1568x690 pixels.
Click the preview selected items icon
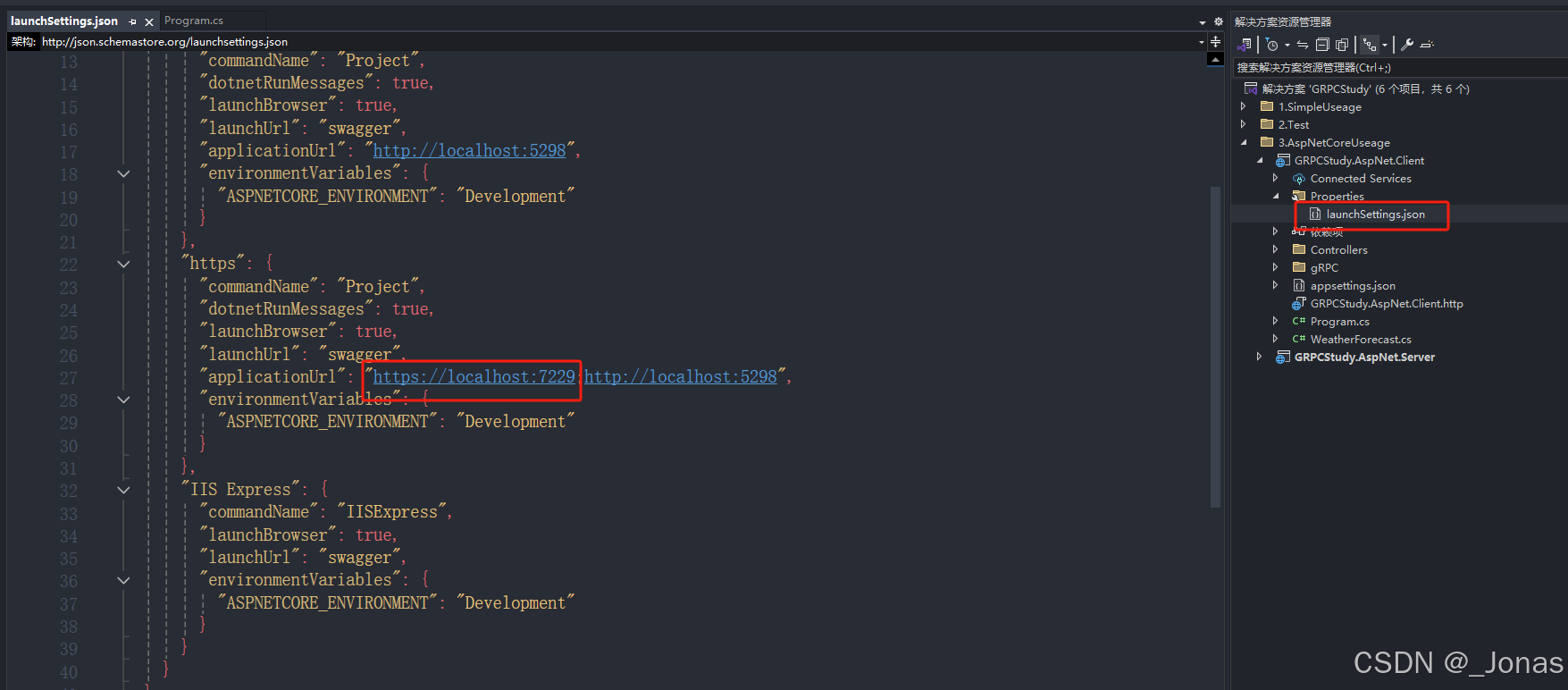coord(1427,45)
